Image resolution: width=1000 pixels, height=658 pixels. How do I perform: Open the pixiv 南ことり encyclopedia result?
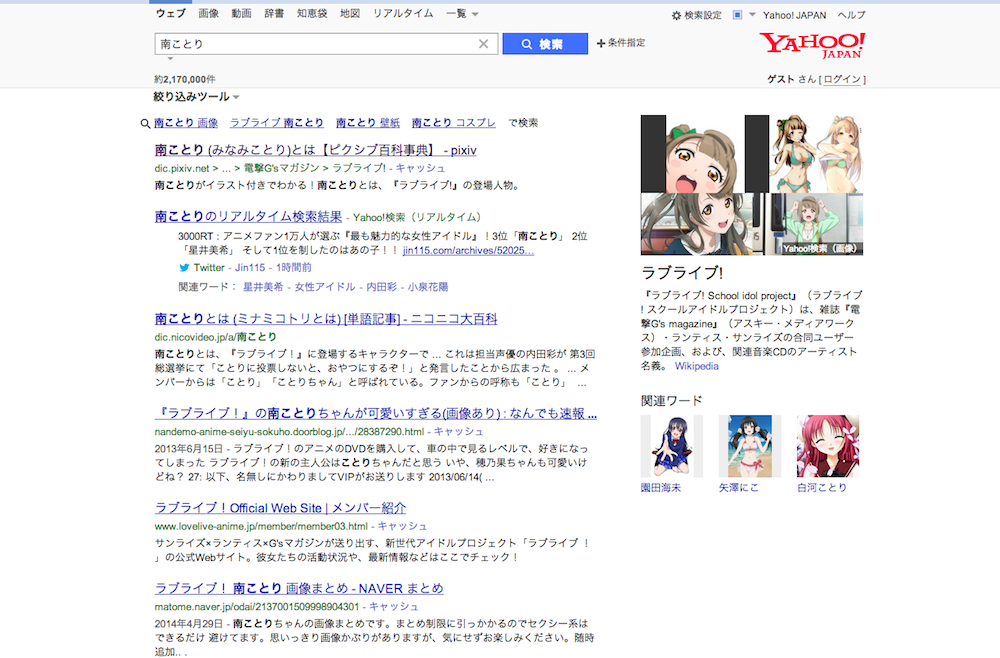coord(314,150)
